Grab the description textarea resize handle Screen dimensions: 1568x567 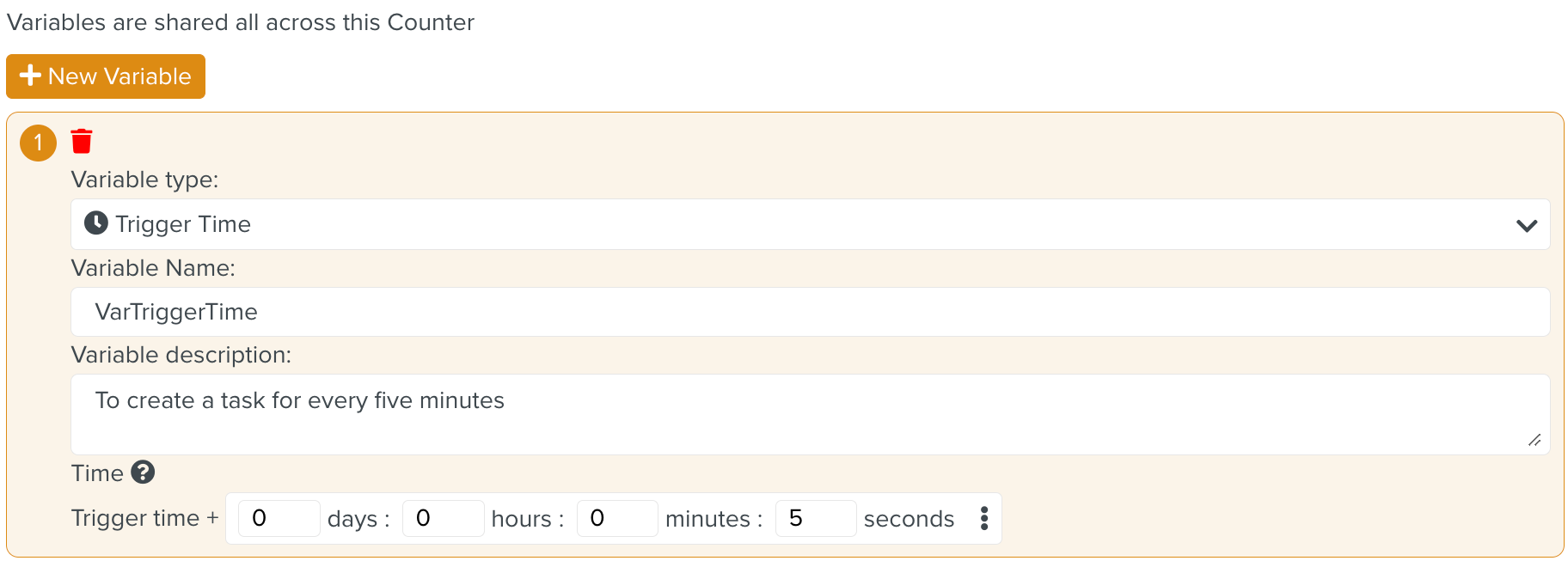[x=1534, y=440]
